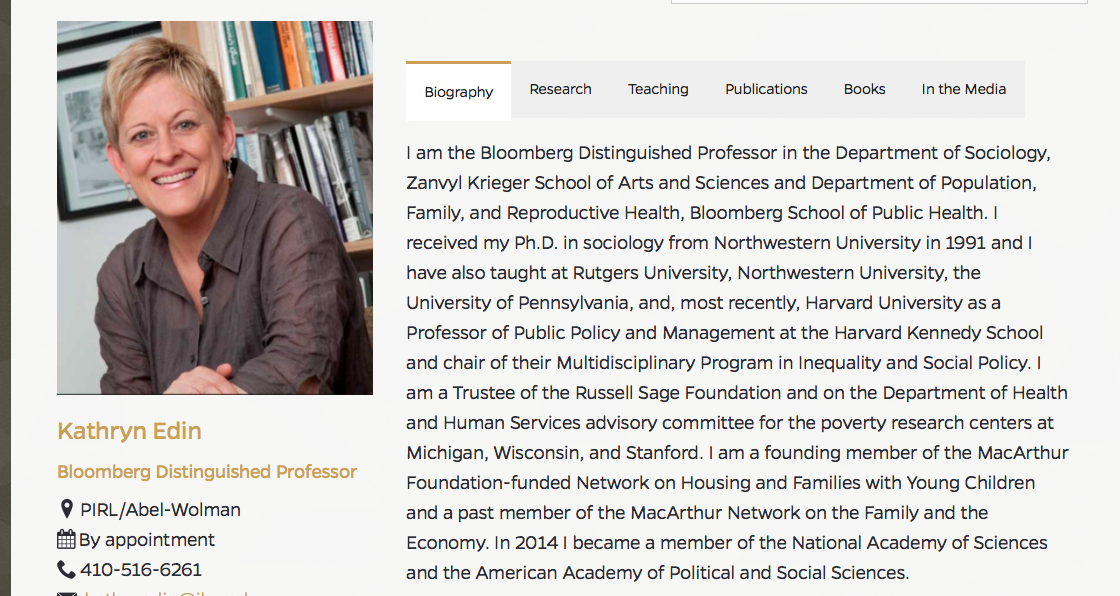Image resolution: width=1120 pixels, height=596 pixels.
Task: Click the PIRL/Abel-Wolman location text
Action: [160, 510]
